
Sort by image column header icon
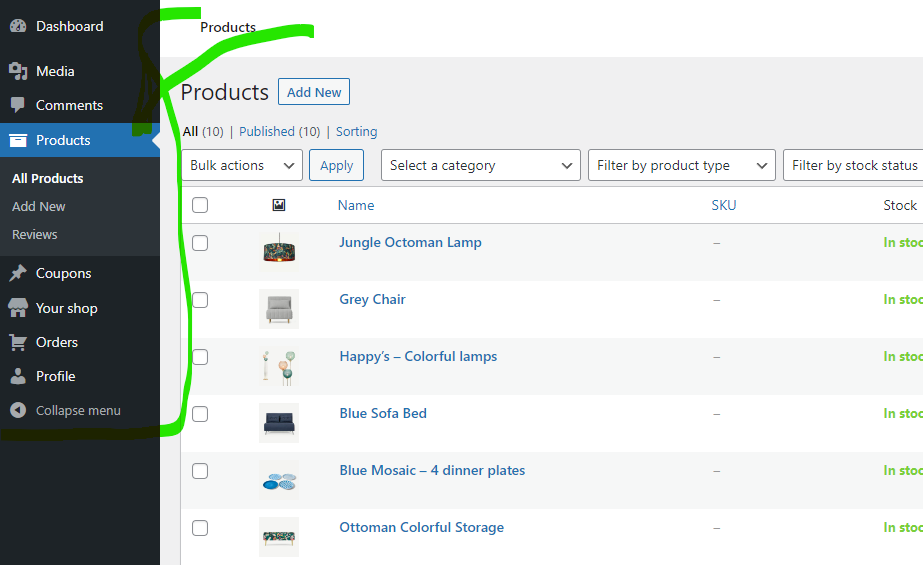279,205
